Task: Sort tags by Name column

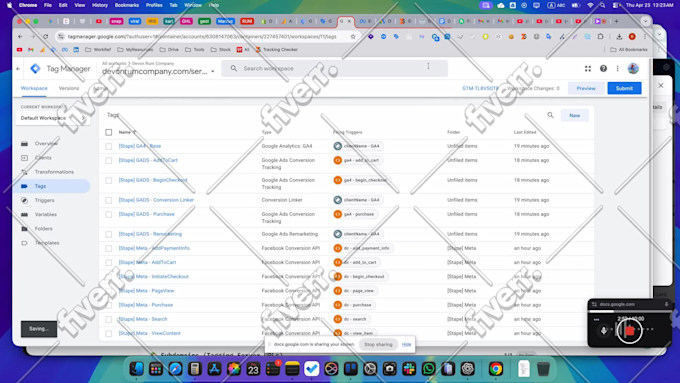Action: click(127, 132)
